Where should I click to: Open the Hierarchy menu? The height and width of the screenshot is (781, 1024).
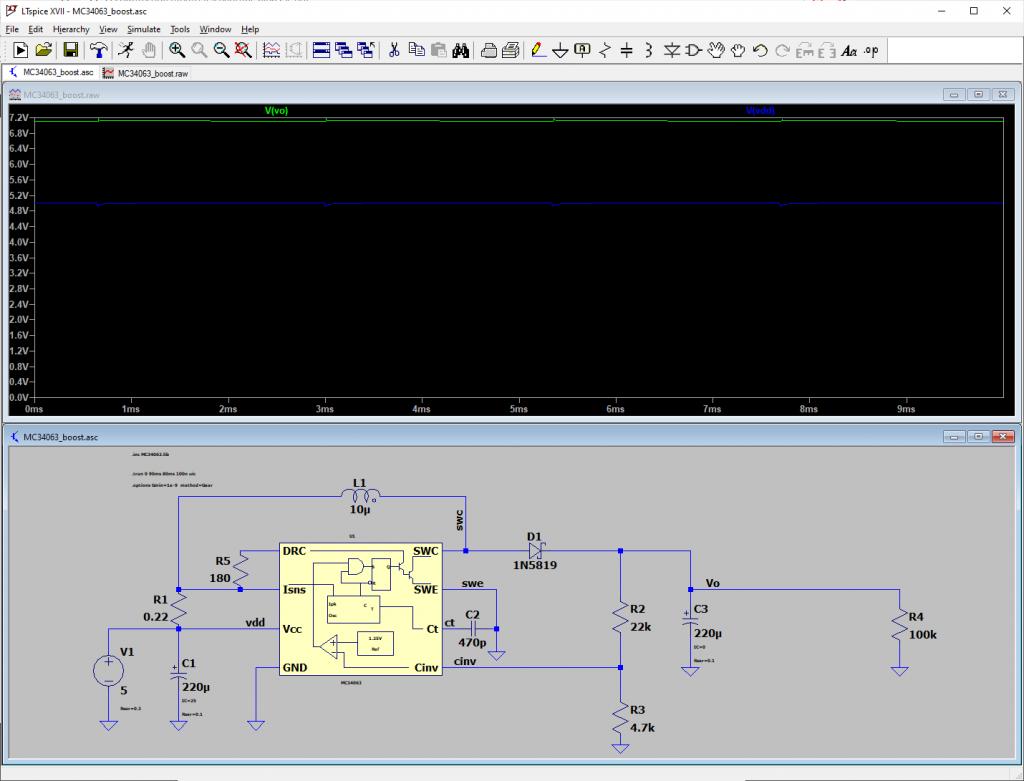(x=71, y=29)
